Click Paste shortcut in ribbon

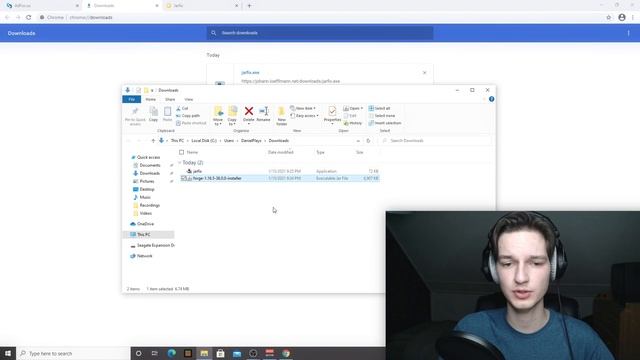191,123
